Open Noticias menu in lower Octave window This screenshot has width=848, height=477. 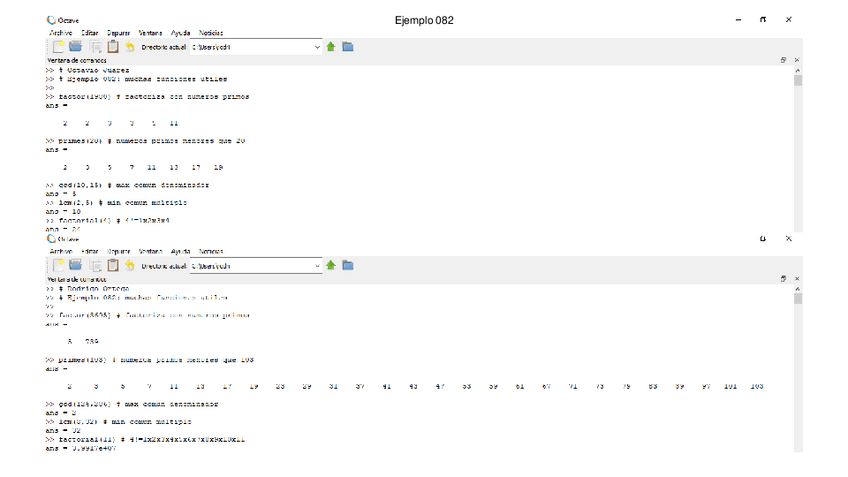pyautogui.click(x=211, y=251)
